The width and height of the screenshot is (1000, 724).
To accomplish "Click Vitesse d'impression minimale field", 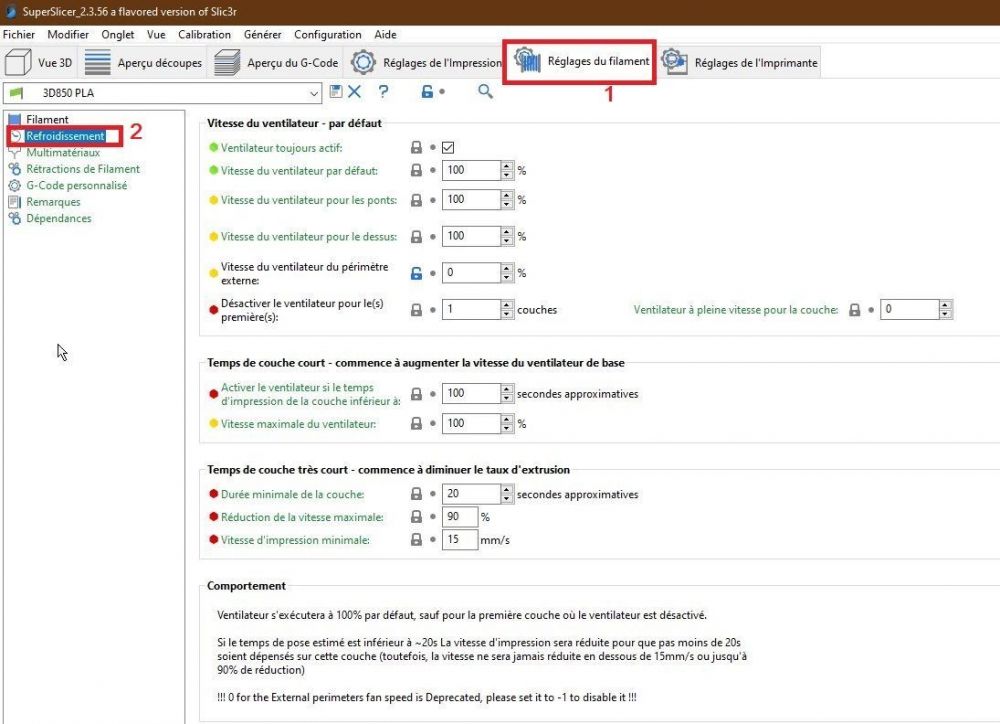I will click(460, 540).
